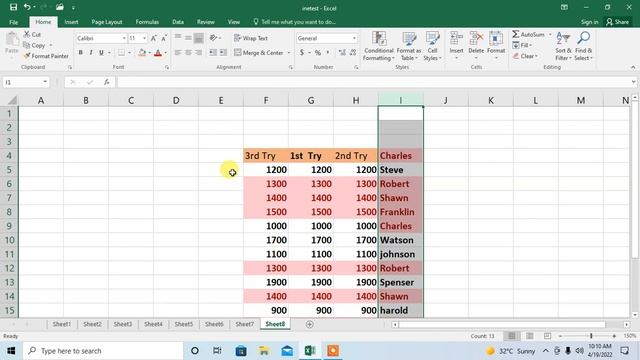Click the formula bar input field

click(373, 82)
